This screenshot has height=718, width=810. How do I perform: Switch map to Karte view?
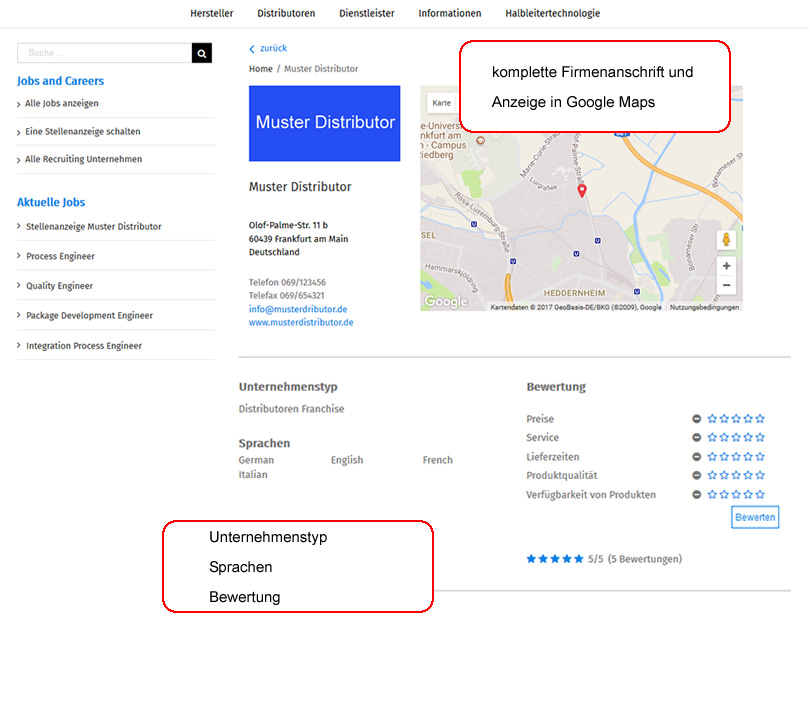442,103
